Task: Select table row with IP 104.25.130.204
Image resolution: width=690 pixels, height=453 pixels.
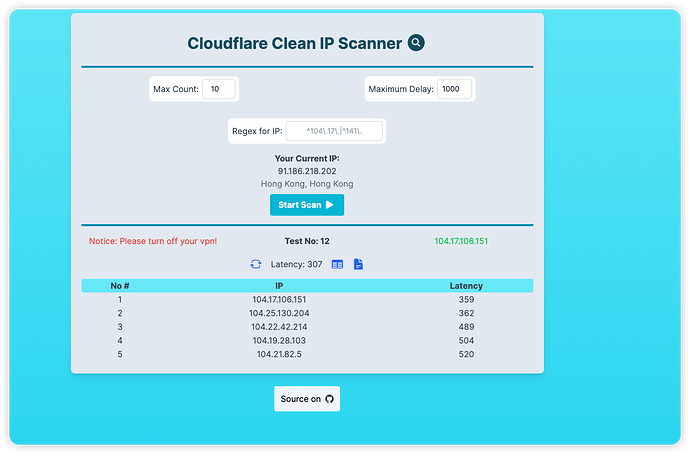Action: pyautogui.click(x=307, y=313)
